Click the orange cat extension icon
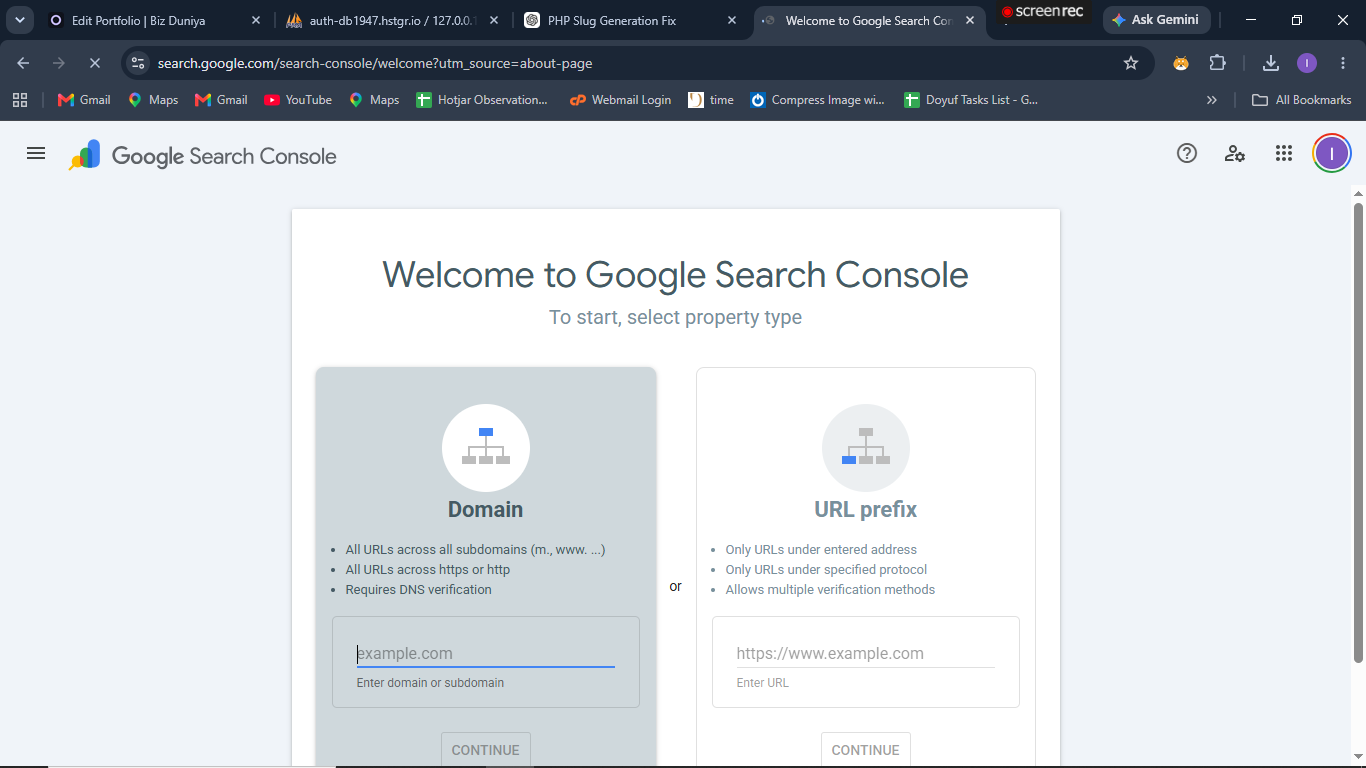Screen dimensions: 1366x768 coord(1181,63)
